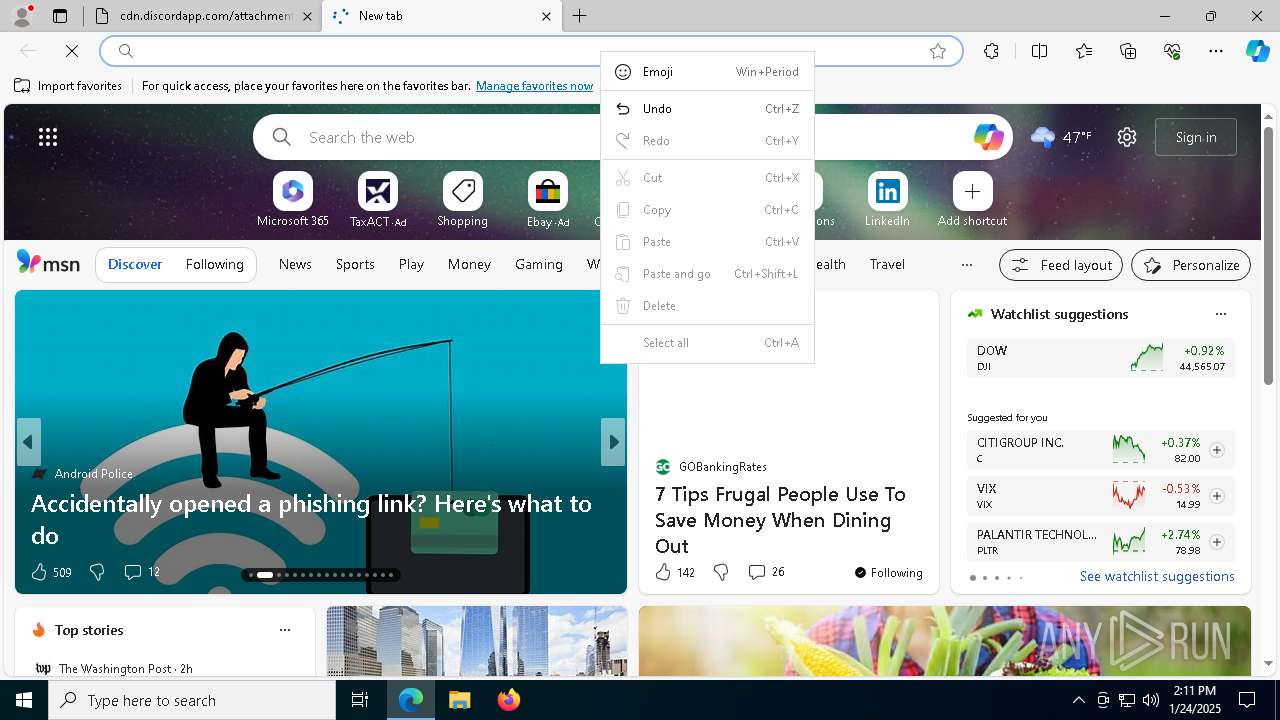Screen dimensions: 1280x720
Task: Launch the Copilot sidebar icon
Action: [x=1257, y=51]
